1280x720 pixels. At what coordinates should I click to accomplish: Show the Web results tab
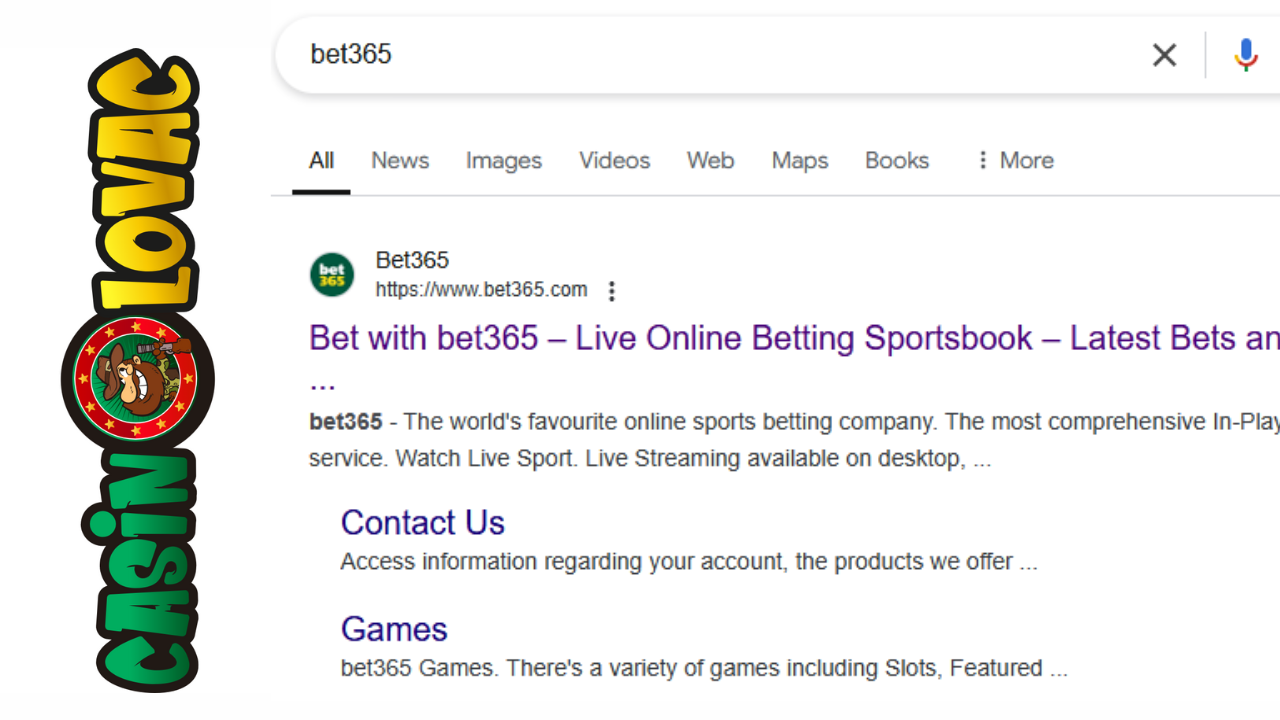pyautogui.click(x=710, y=160)
